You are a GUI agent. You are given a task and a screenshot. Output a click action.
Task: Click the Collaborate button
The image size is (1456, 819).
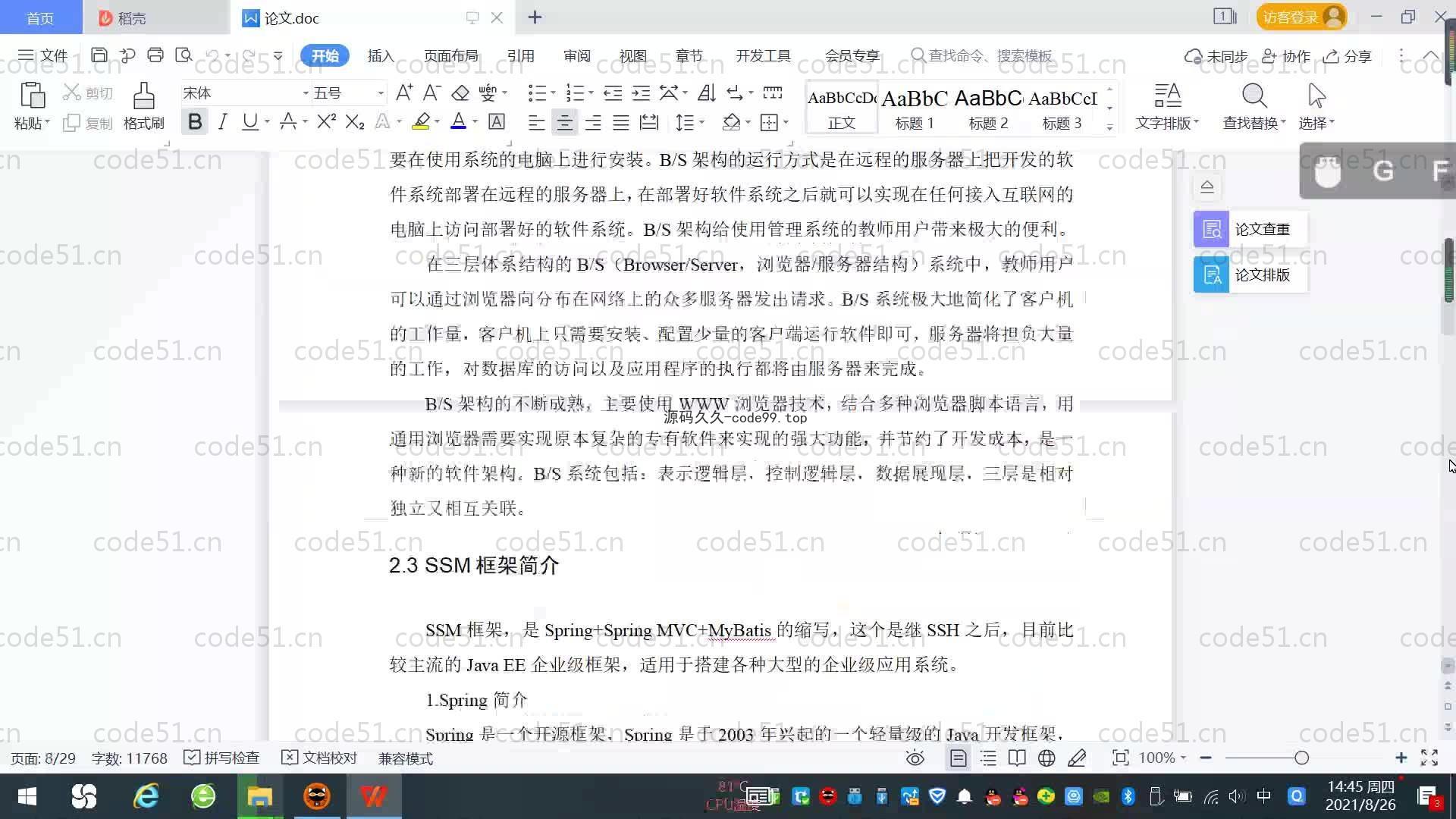click(1286, 56)
